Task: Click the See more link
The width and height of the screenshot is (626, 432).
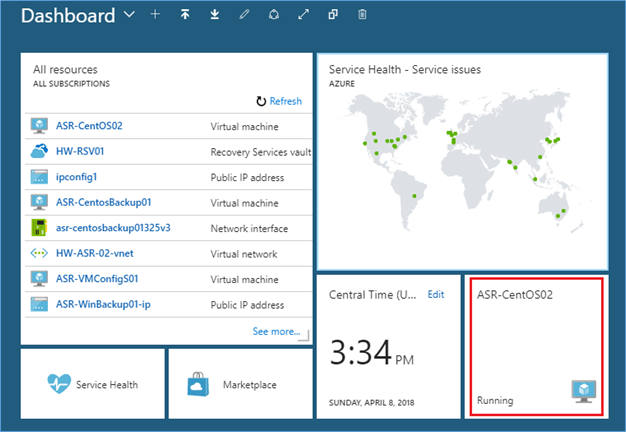Action: coord(276,331)
